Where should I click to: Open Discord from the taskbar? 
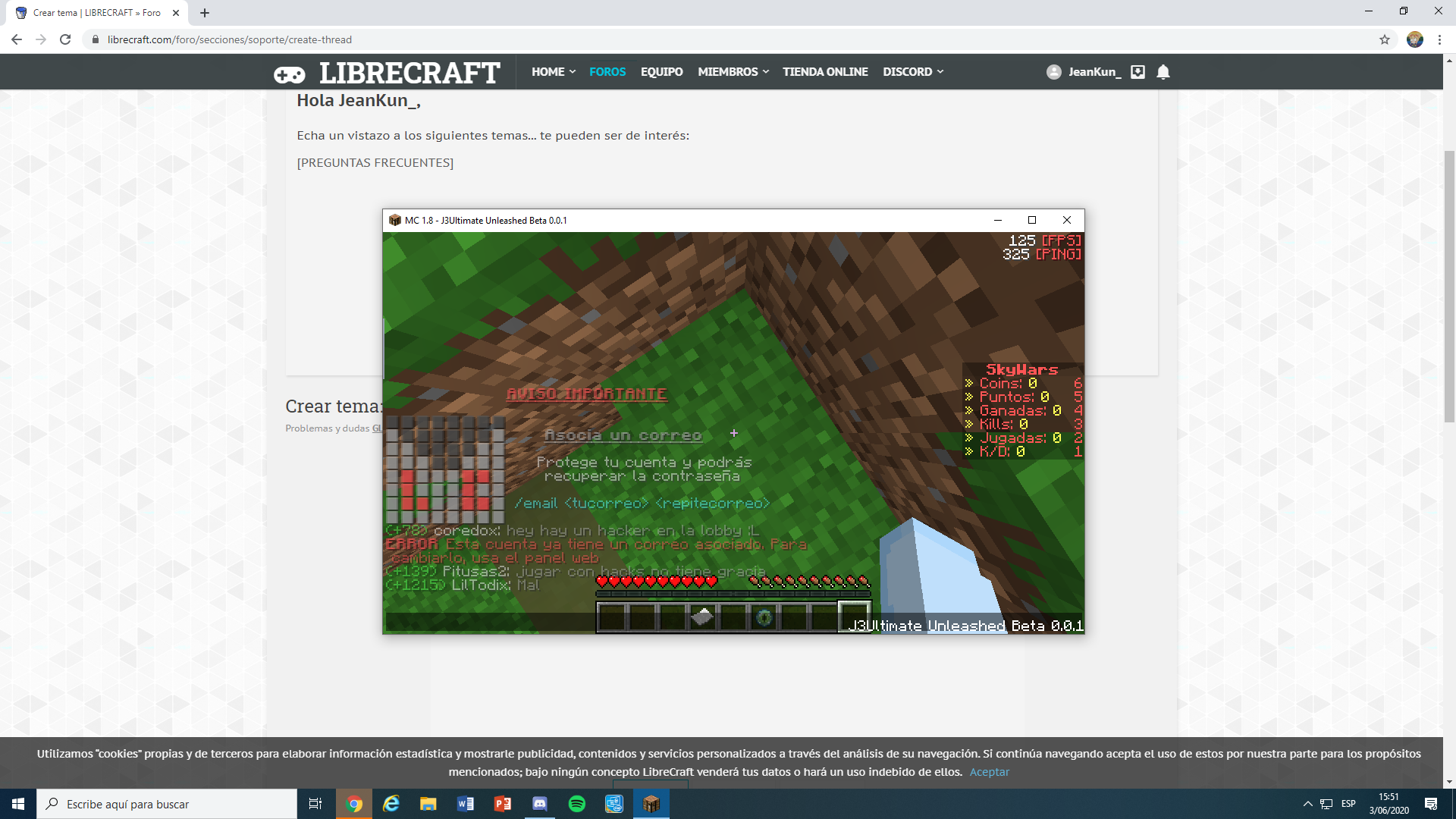click(x=539, y=804)
